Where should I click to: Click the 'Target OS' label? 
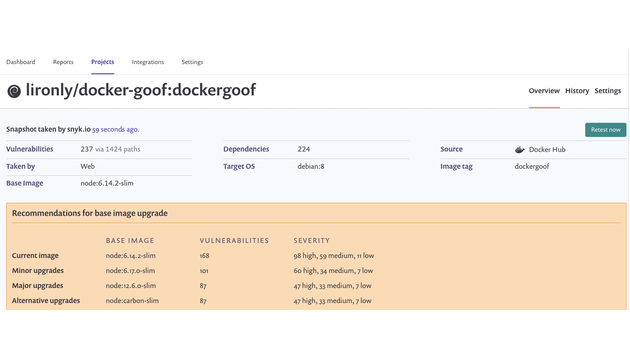(x=239, y=166)
